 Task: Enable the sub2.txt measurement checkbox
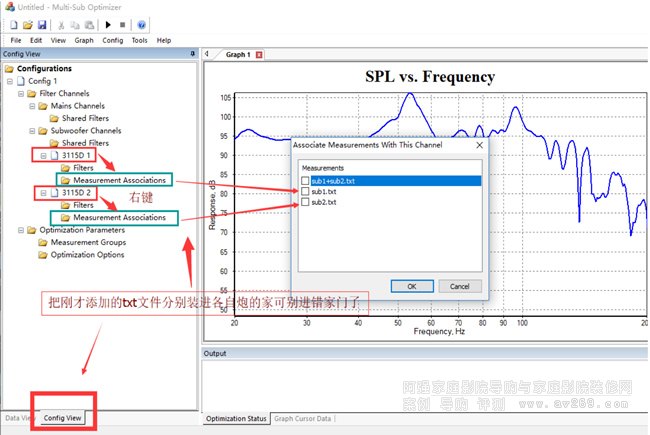point(305,202)
